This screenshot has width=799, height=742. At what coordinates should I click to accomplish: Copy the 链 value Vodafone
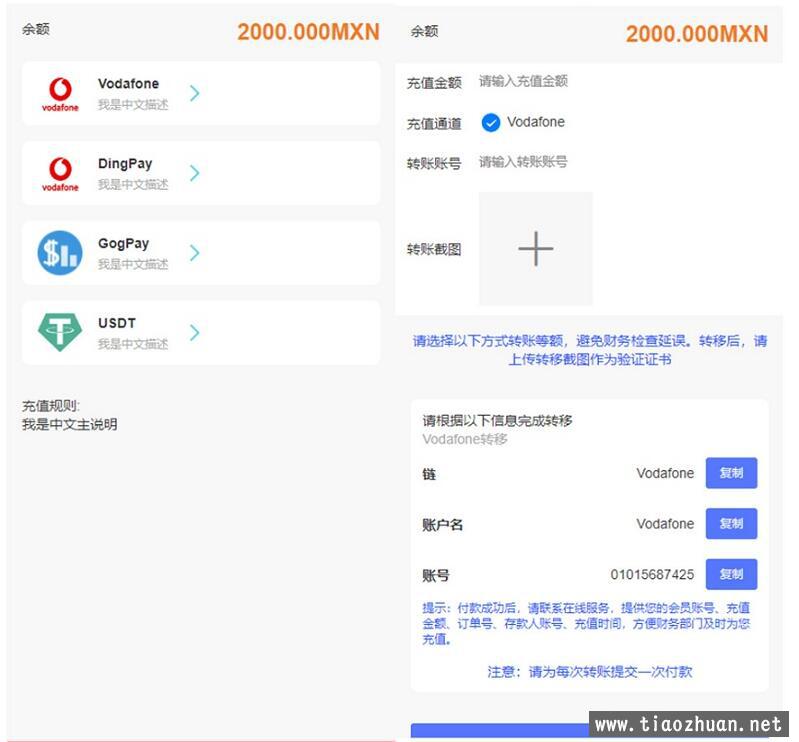(x=731, y=473)
